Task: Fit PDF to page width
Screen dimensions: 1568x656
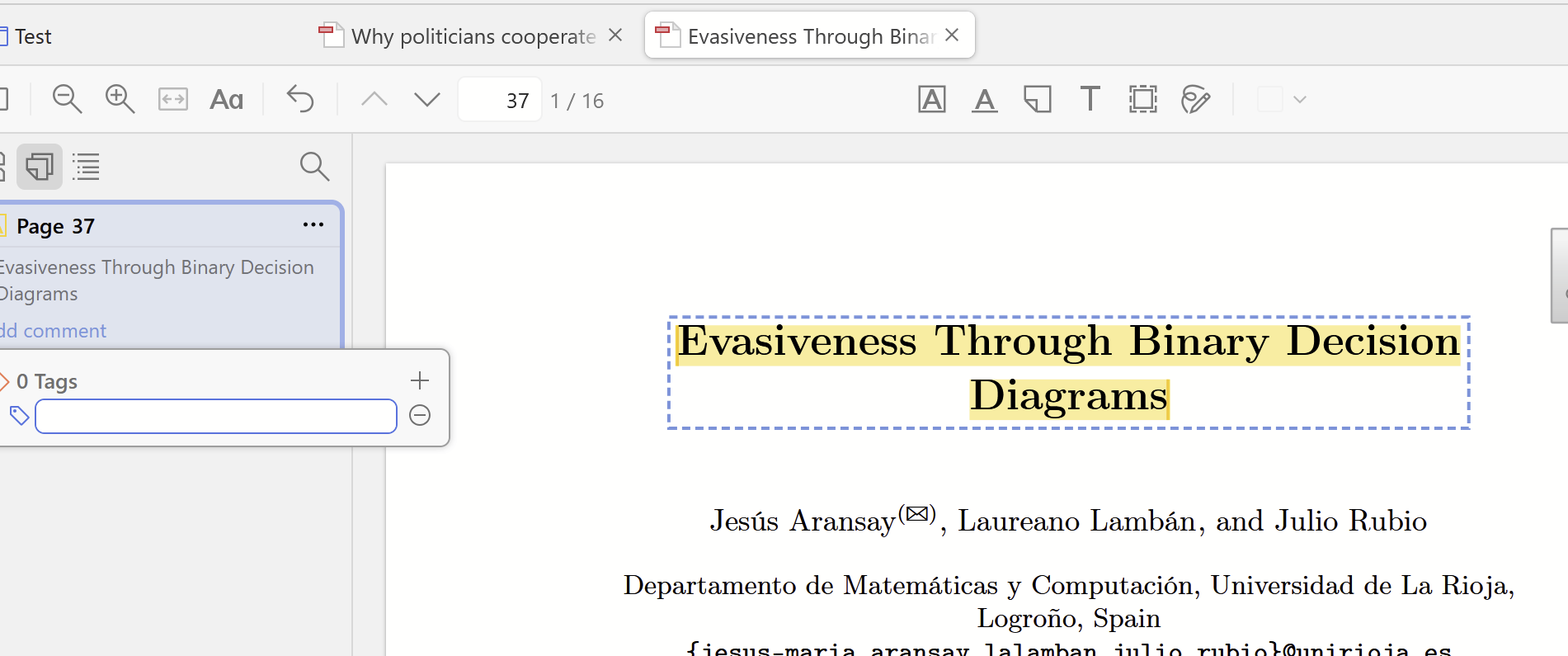Action: tap(173, 100)
